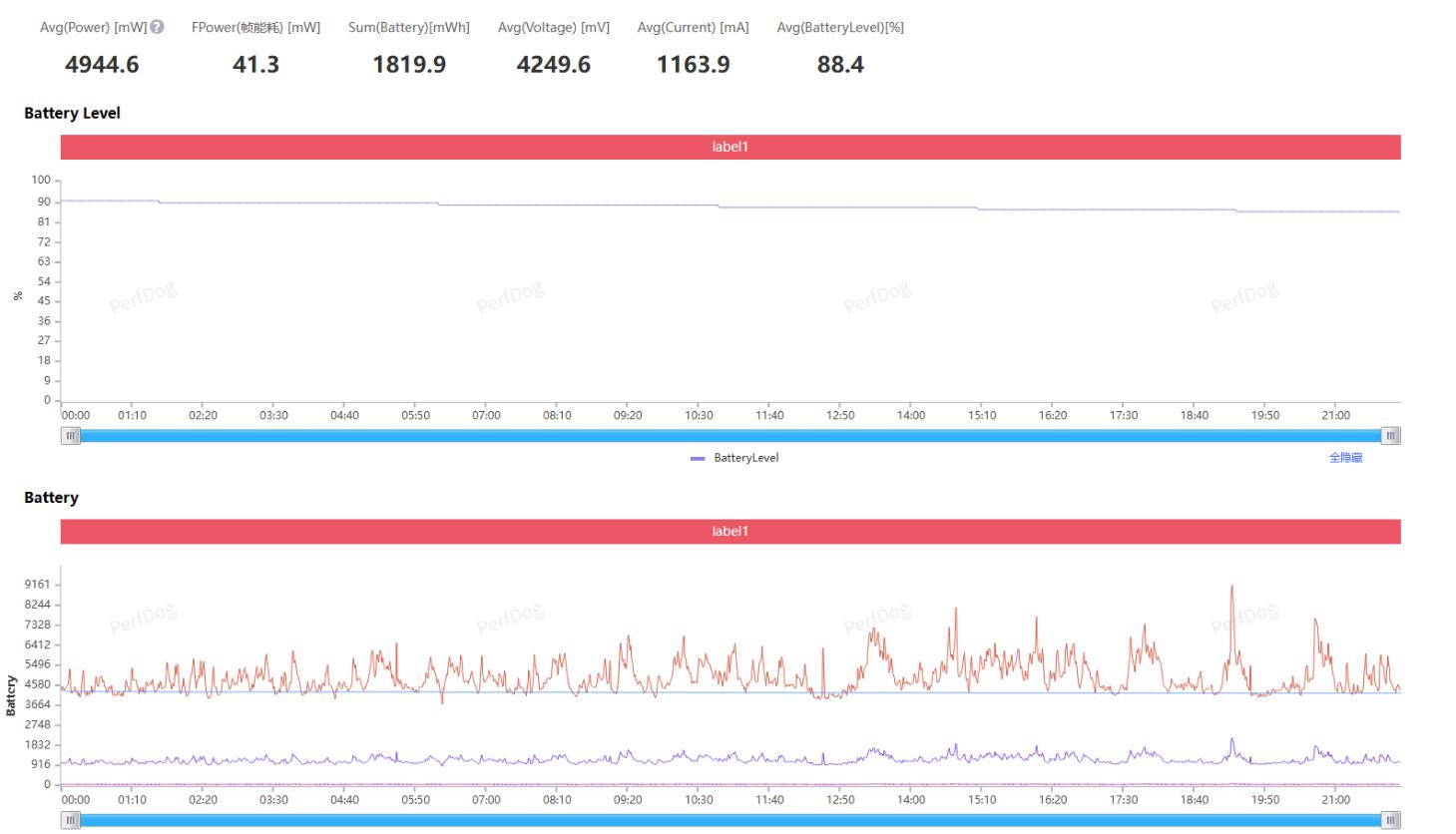This screenshot has width=1456, height=834.
Task: Click right handle of Battery Level range slider
Action: pyautogui.click(x=1390, y=436)
